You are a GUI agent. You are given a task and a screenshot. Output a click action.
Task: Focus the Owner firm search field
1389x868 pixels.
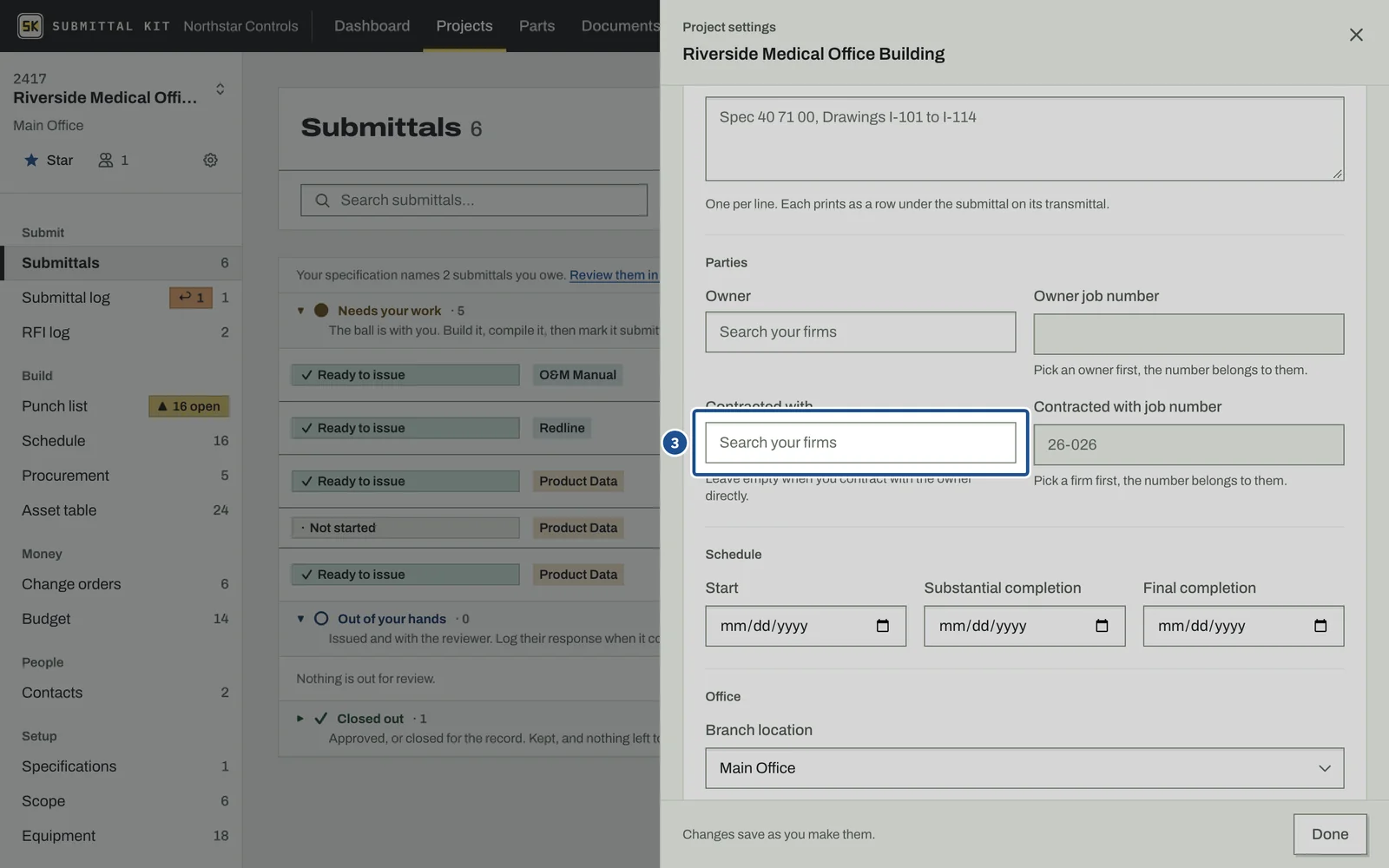tap(860, 332)
